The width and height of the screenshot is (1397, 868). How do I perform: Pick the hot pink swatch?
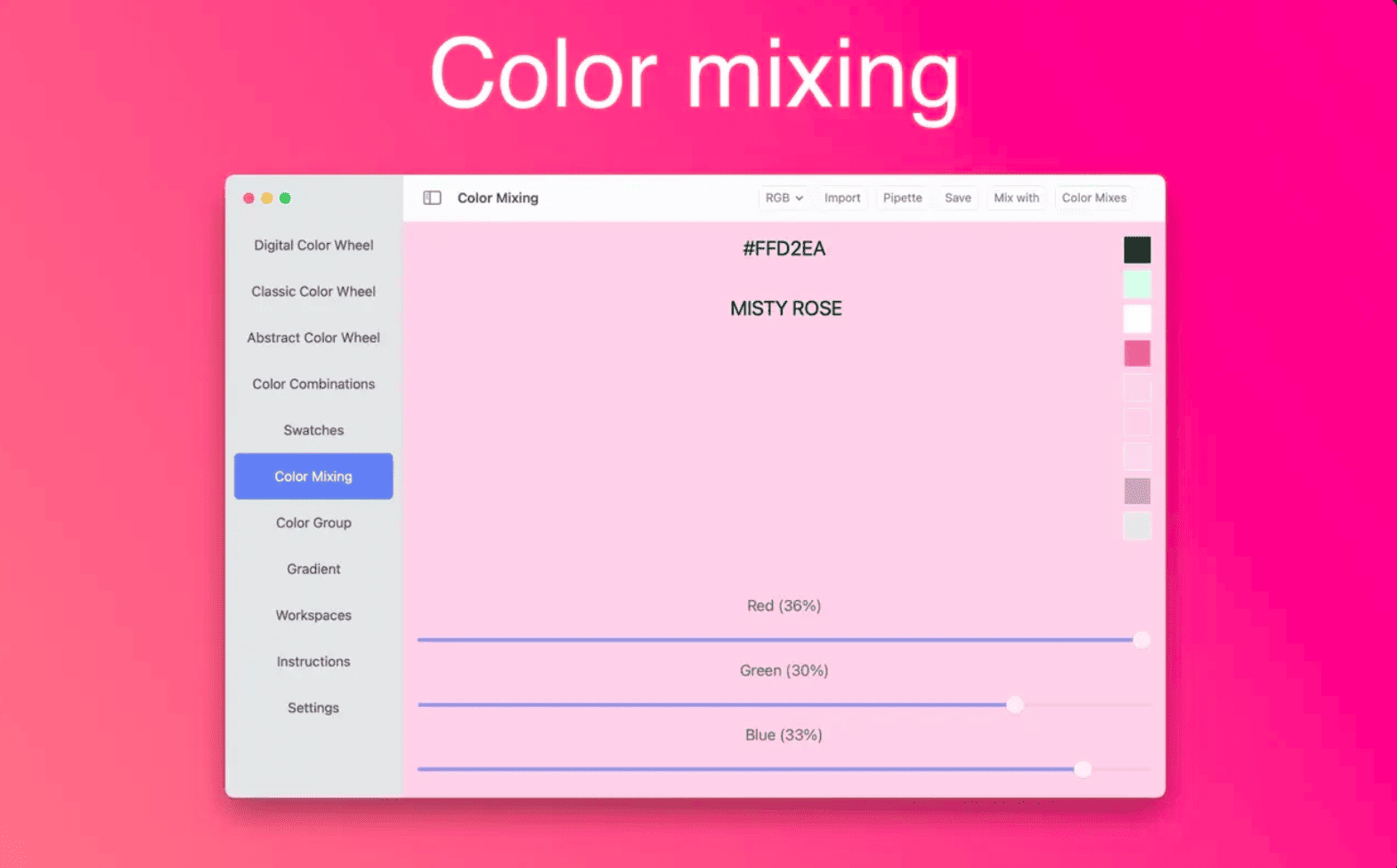click(1137, 353)
